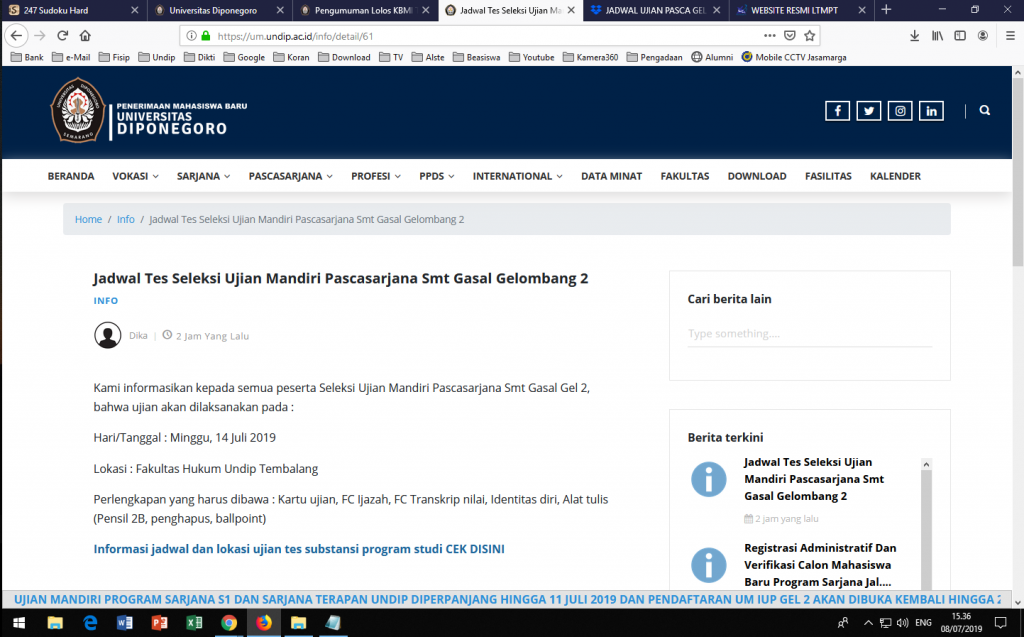1024x637 pixels.
Task: Click the Berita terkini list scrollbar
Action: click(926, 520)
